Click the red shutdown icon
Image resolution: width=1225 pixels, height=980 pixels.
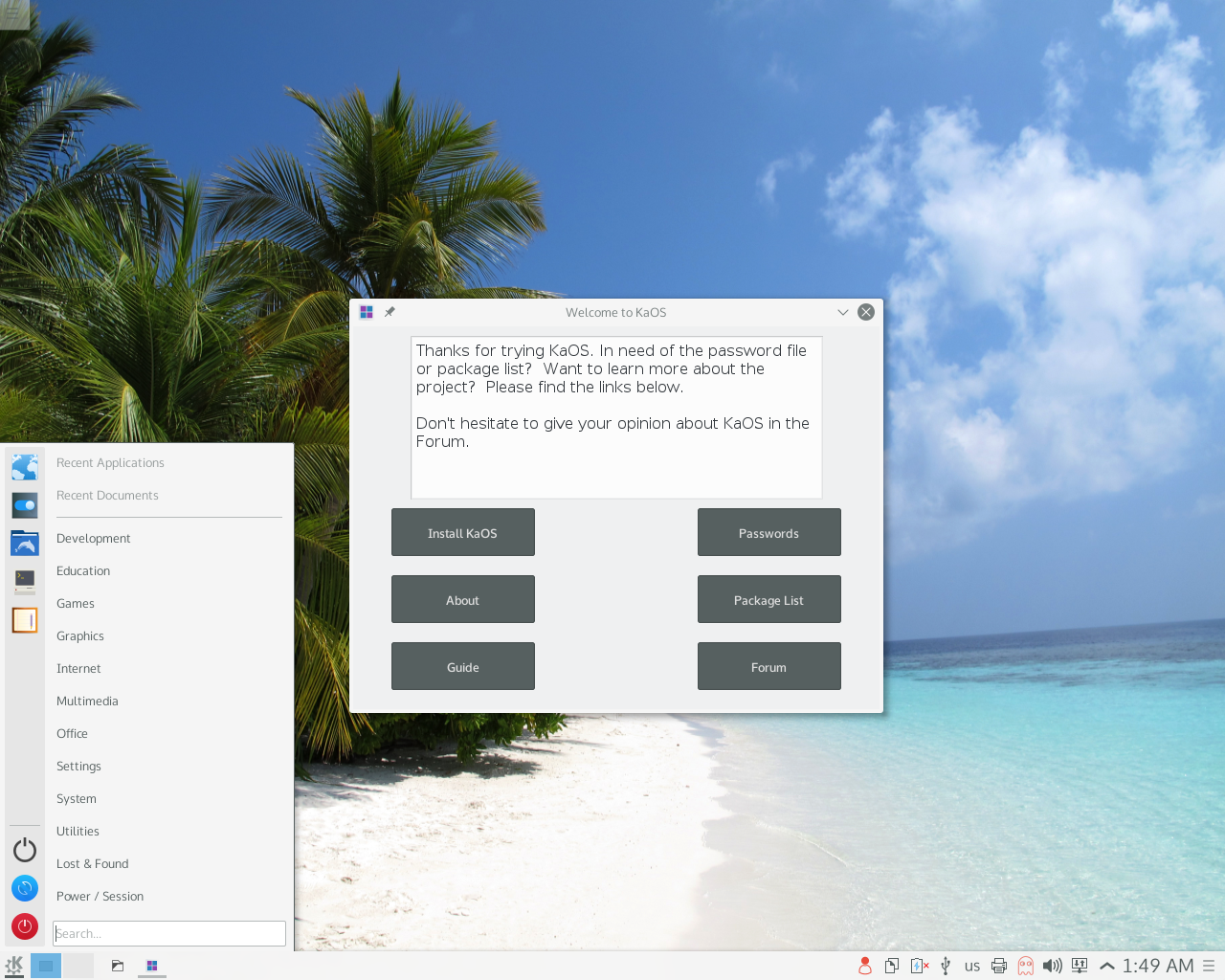(x=25, y=926)
